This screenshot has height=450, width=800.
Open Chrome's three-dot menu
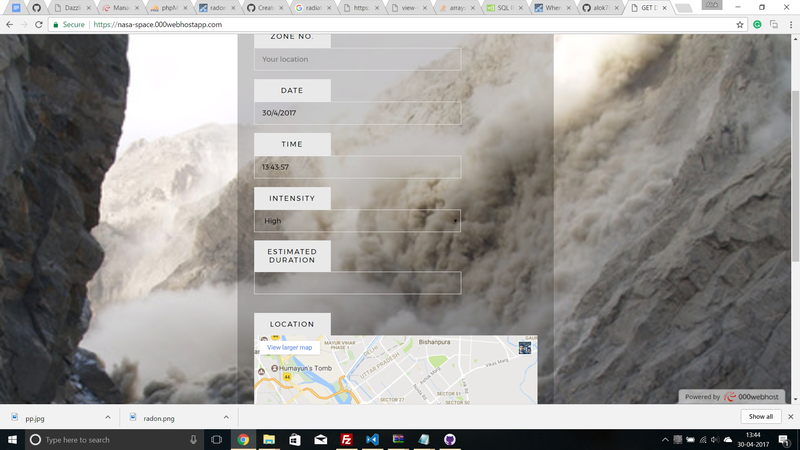[x=790, y=24]
